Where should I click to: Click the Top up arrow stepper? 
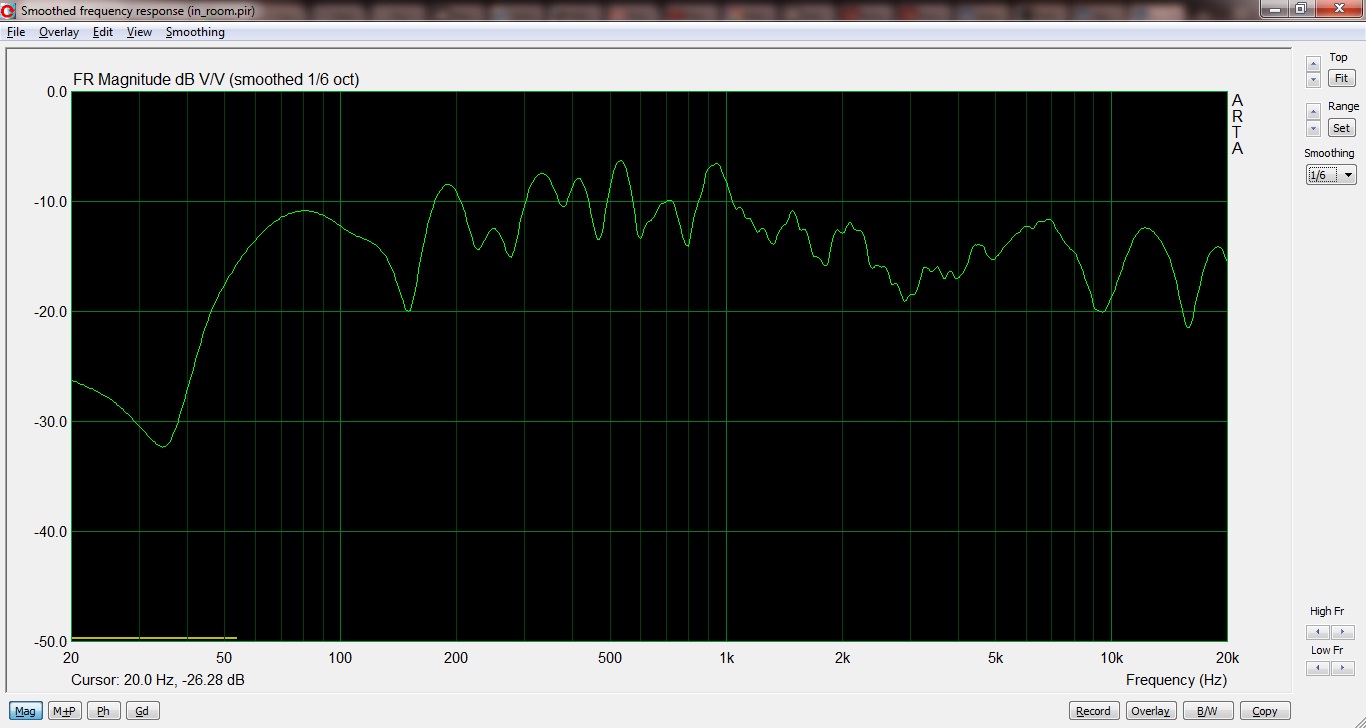point(1314,64)
